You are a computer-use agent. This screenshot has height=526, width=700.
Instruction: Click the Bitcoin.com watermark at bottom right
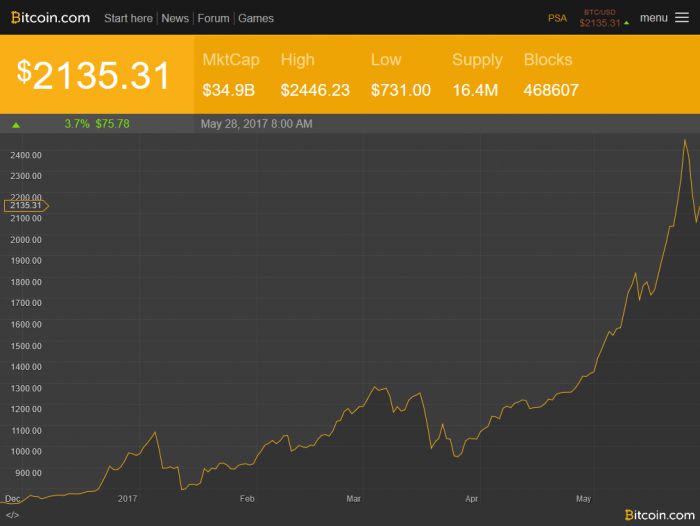[x=659, y=514]
